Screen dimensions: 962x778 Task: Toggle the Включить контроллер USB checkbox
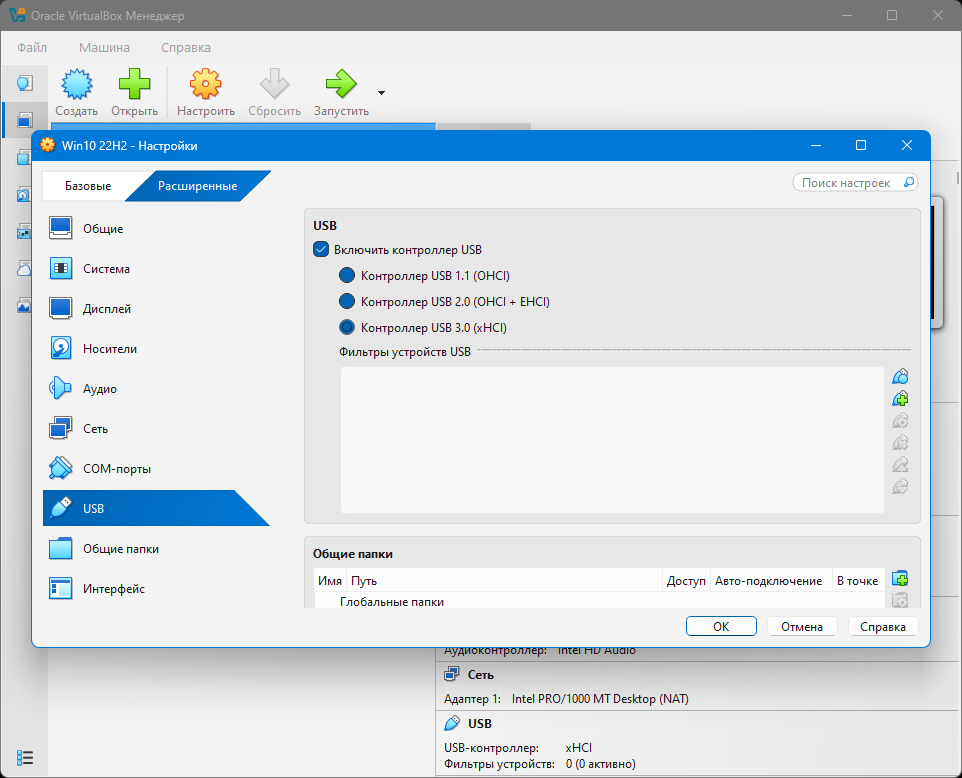pyautogui.click(x=321, y=249)
